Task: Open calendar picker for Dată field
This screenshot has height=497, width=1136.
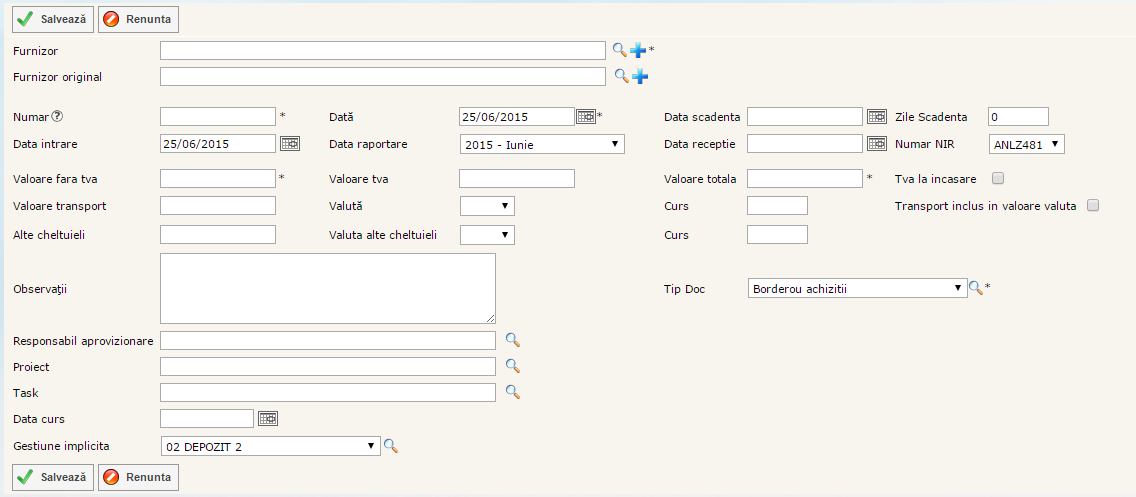Action: click(586, 117)
